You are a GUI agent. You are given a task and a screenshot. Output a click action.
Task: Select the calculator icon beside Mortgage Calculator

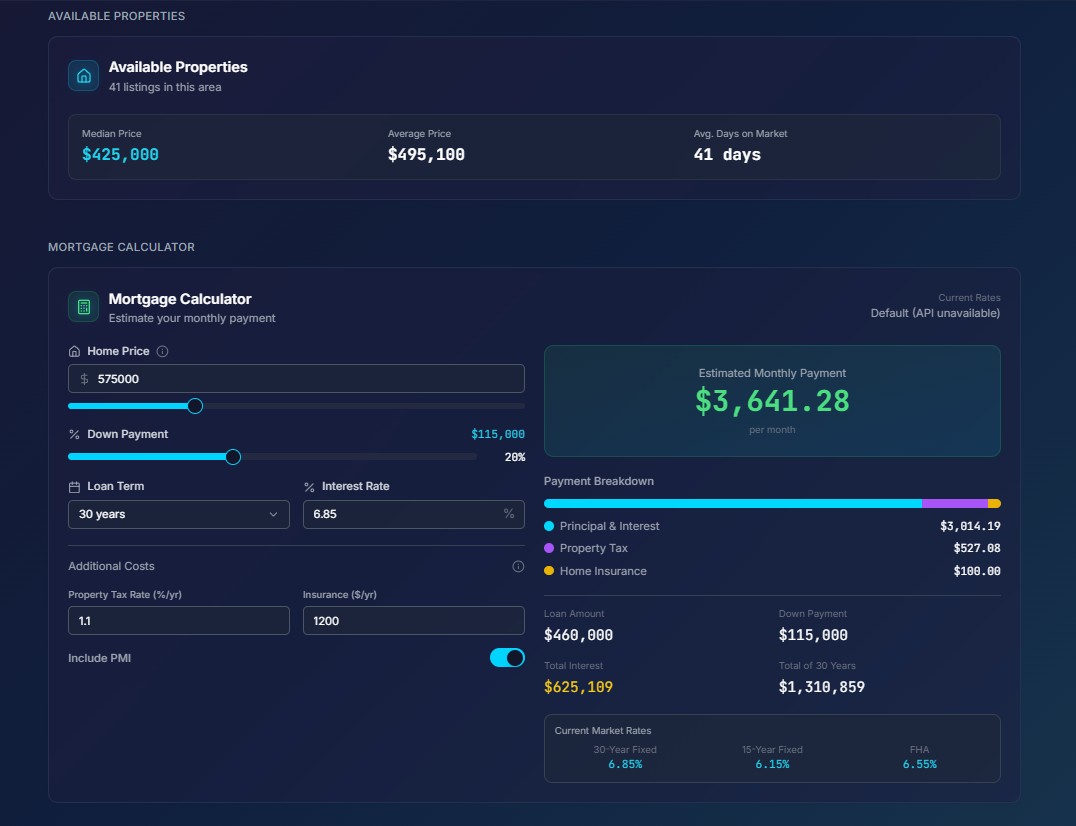[x=83, y=306]
